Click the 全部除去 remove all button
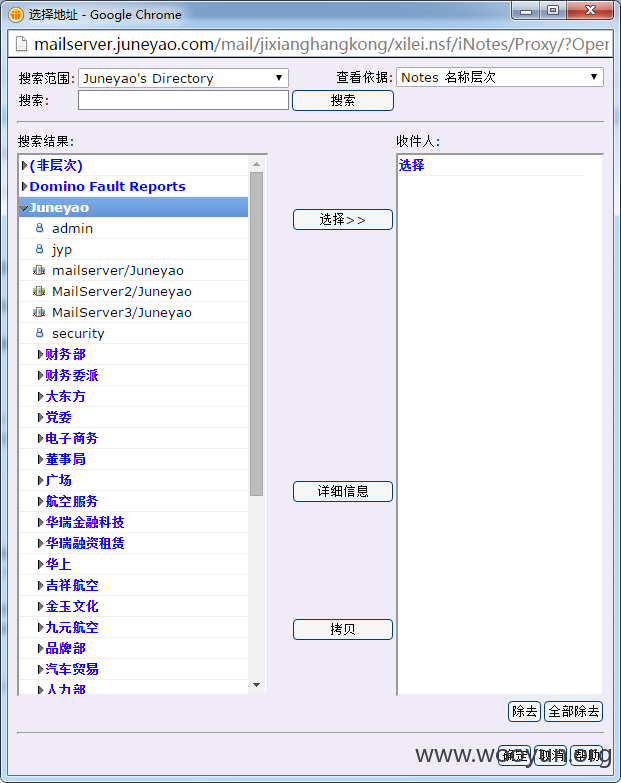 [x=574, y=711]
